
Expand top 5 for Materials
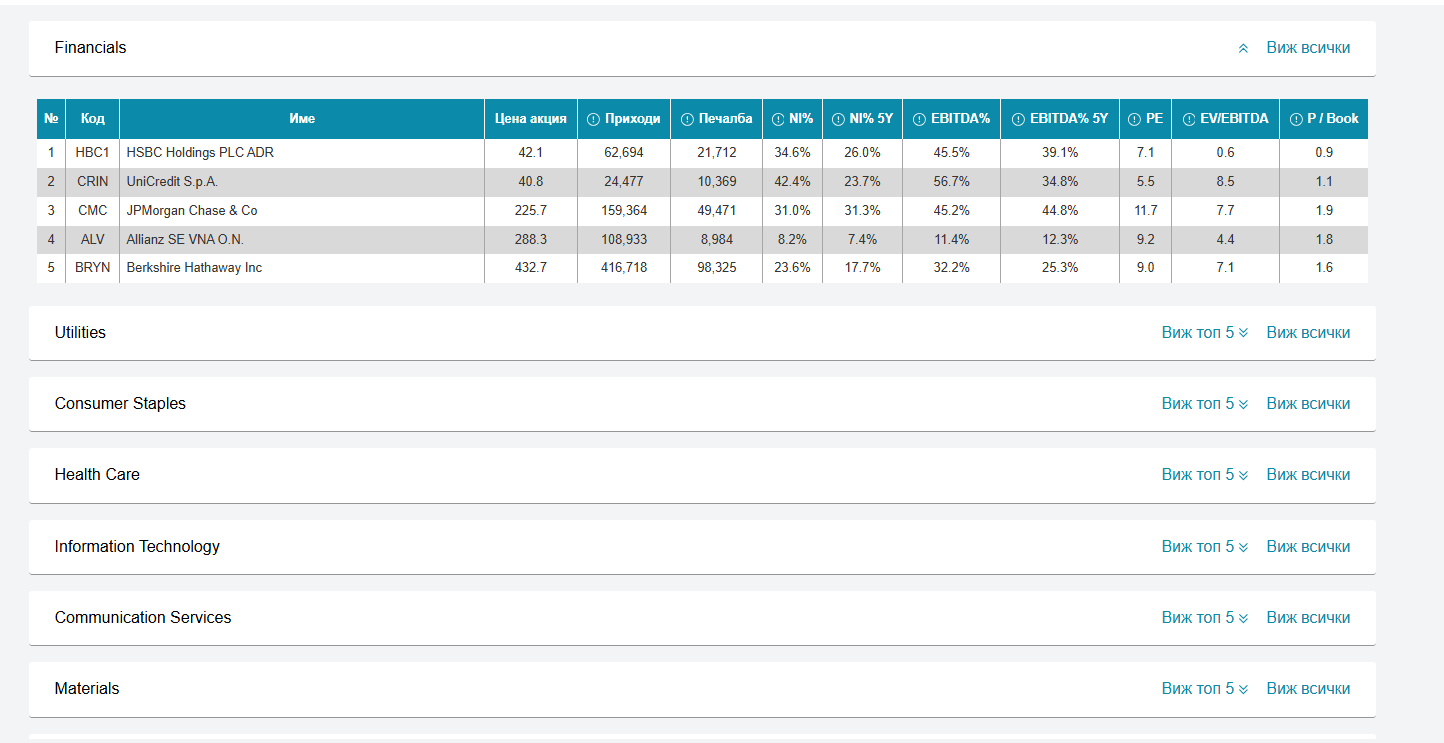[x=1205, y=689]
